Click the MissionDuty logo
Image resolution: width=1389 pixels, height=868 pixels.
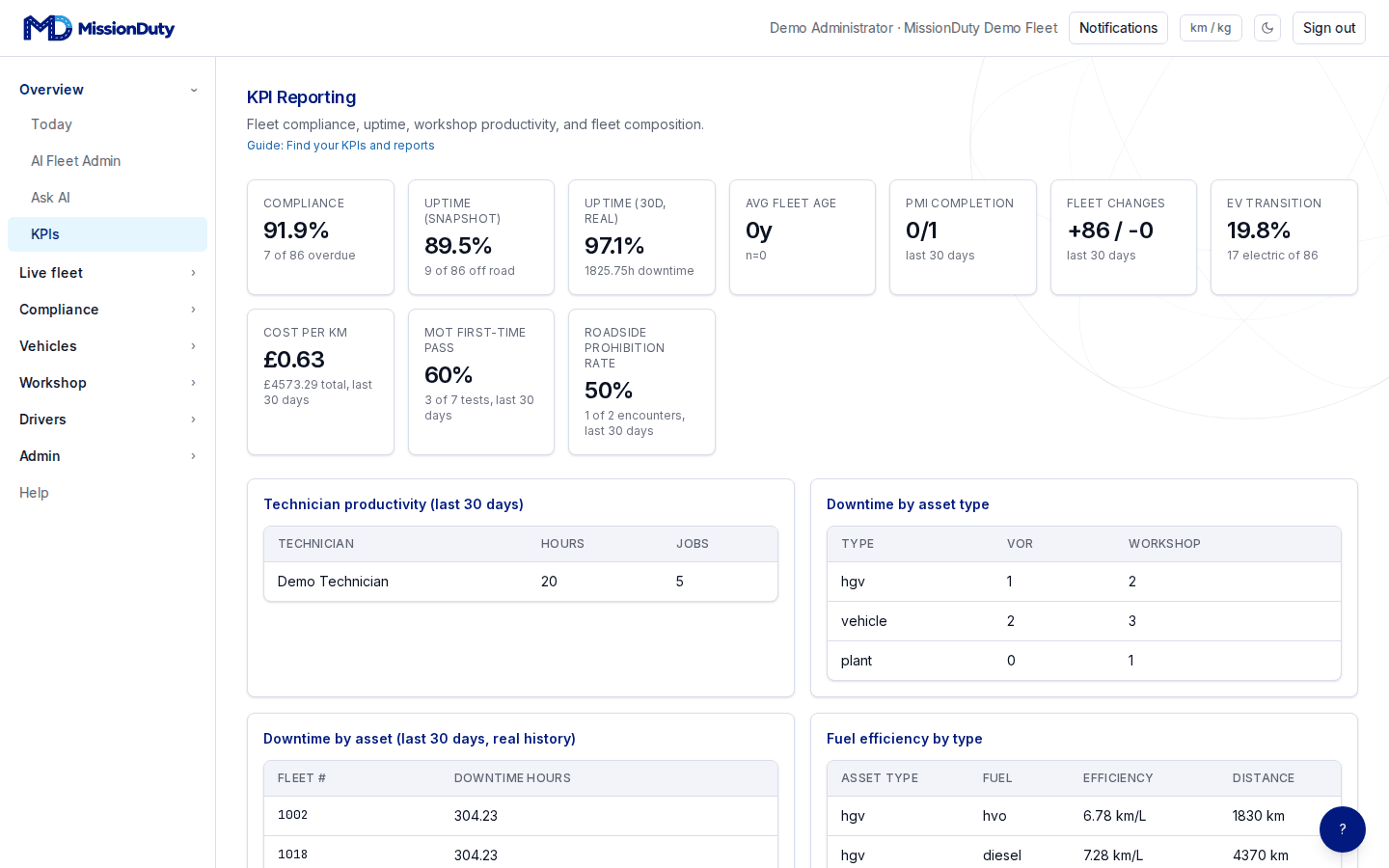[98, 28]
